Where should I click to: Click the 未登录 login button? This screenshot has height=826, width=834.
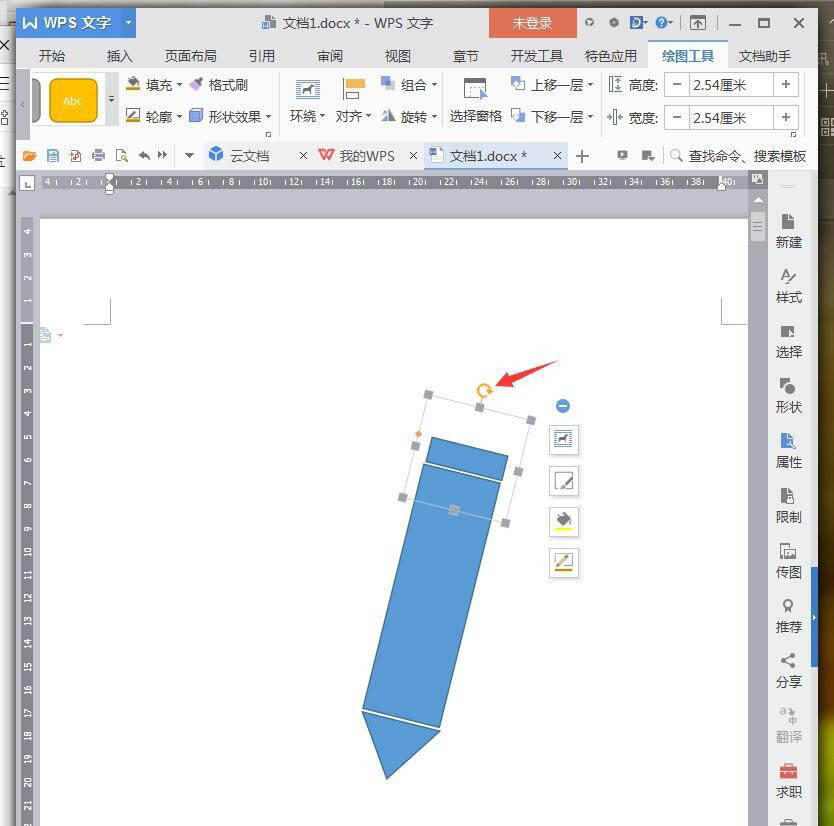pos(532,23)
